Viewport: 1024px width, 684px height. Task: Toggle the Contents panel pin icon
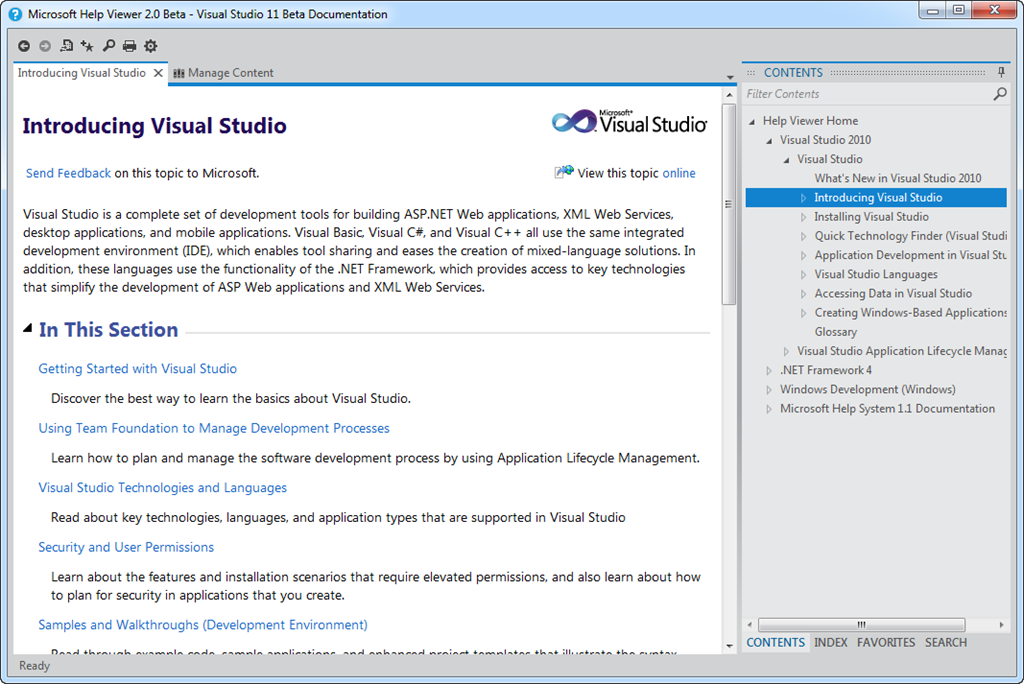click(x=1001, y=73)
